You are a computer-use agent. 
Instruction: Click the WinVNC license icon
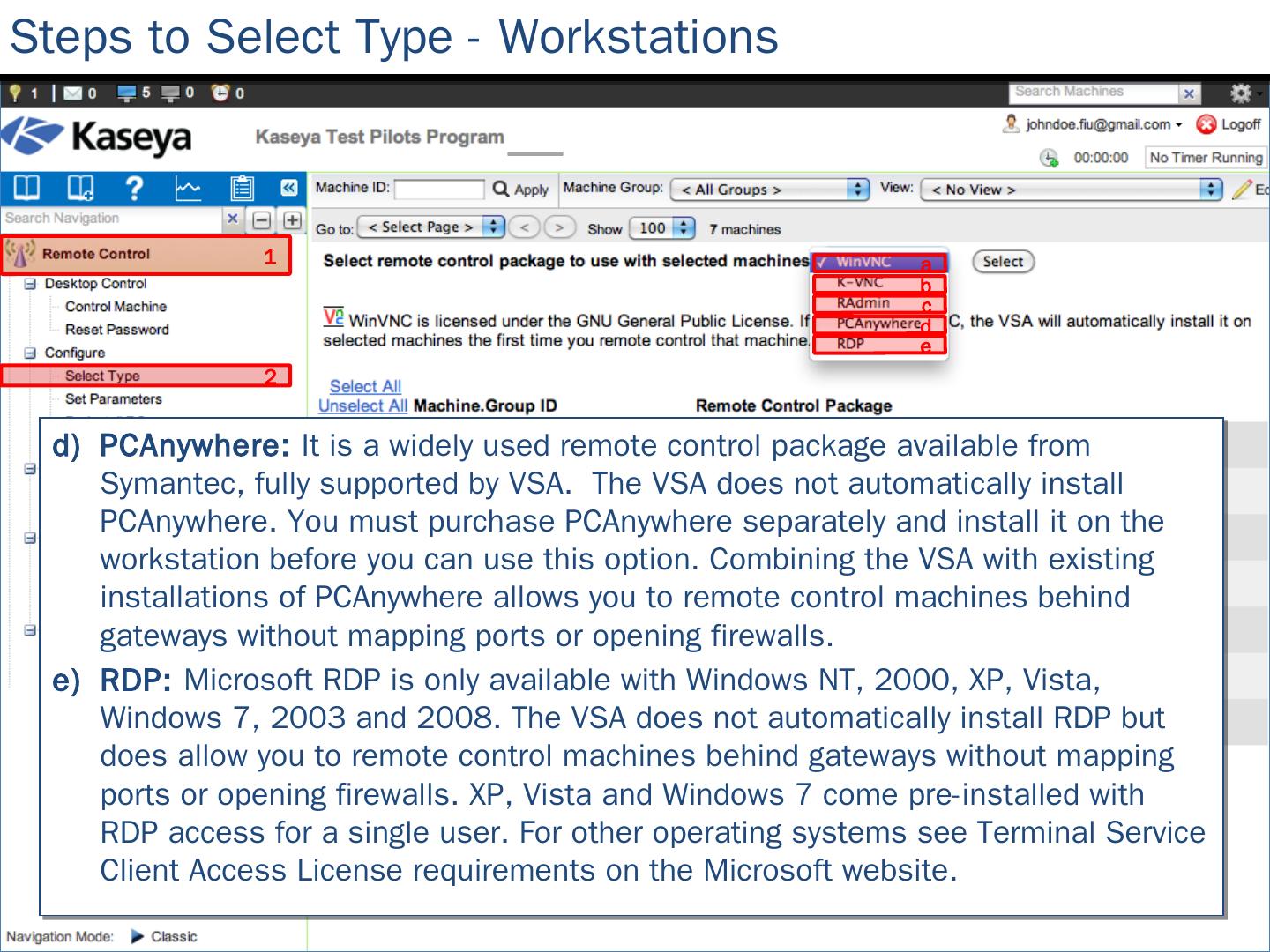coord(333,317)
